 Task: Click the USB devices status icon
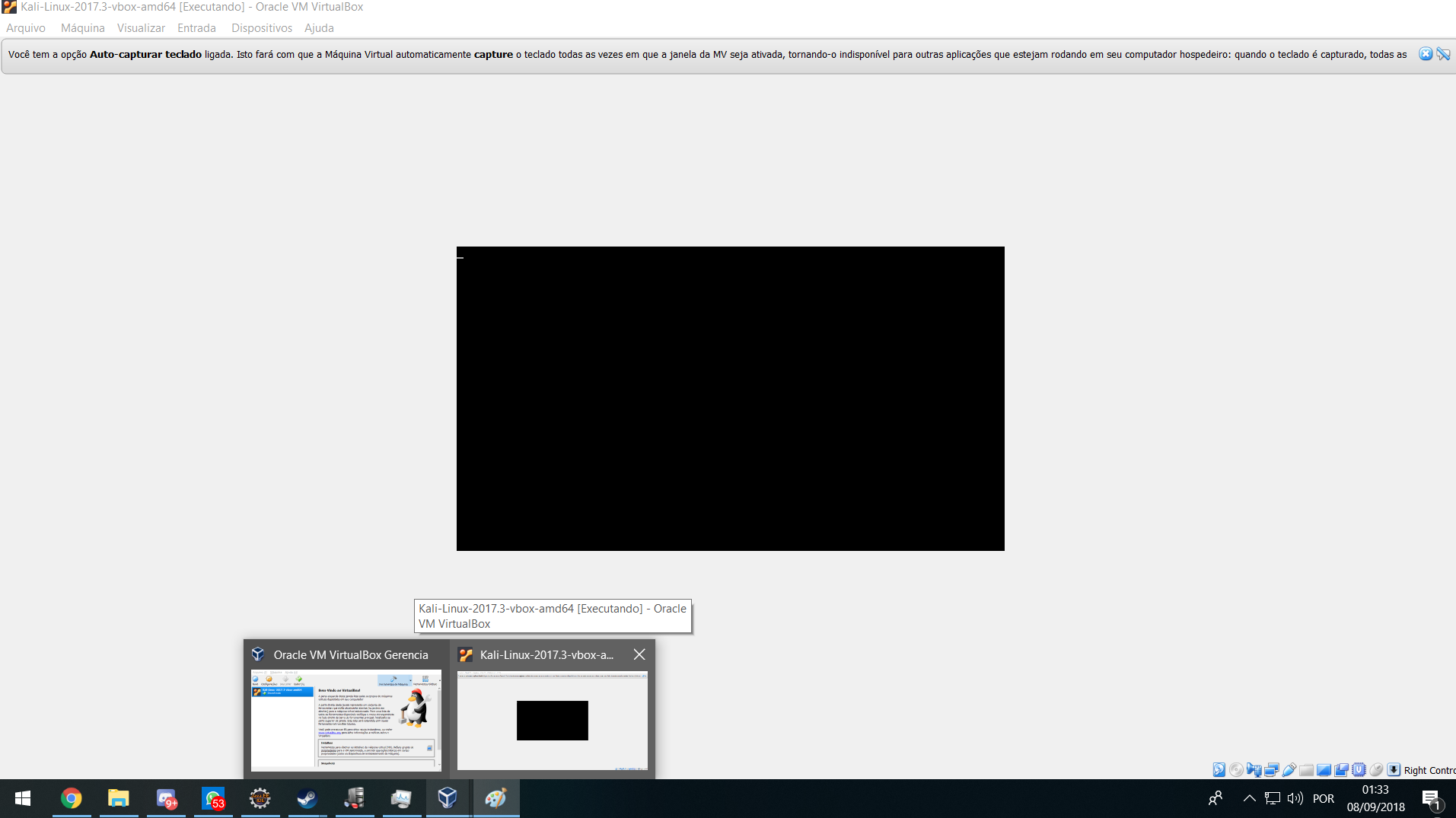1289,770
